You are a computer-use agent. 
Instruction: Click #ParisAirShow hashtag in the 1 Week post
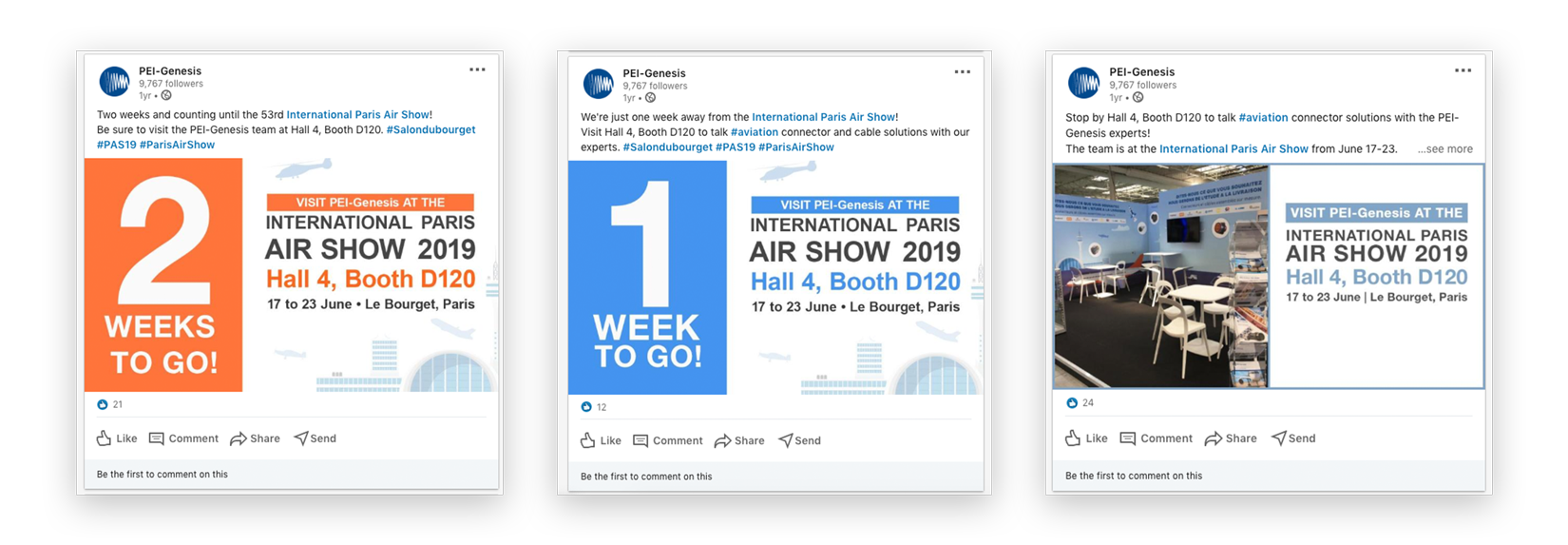[x=795, y=147]
